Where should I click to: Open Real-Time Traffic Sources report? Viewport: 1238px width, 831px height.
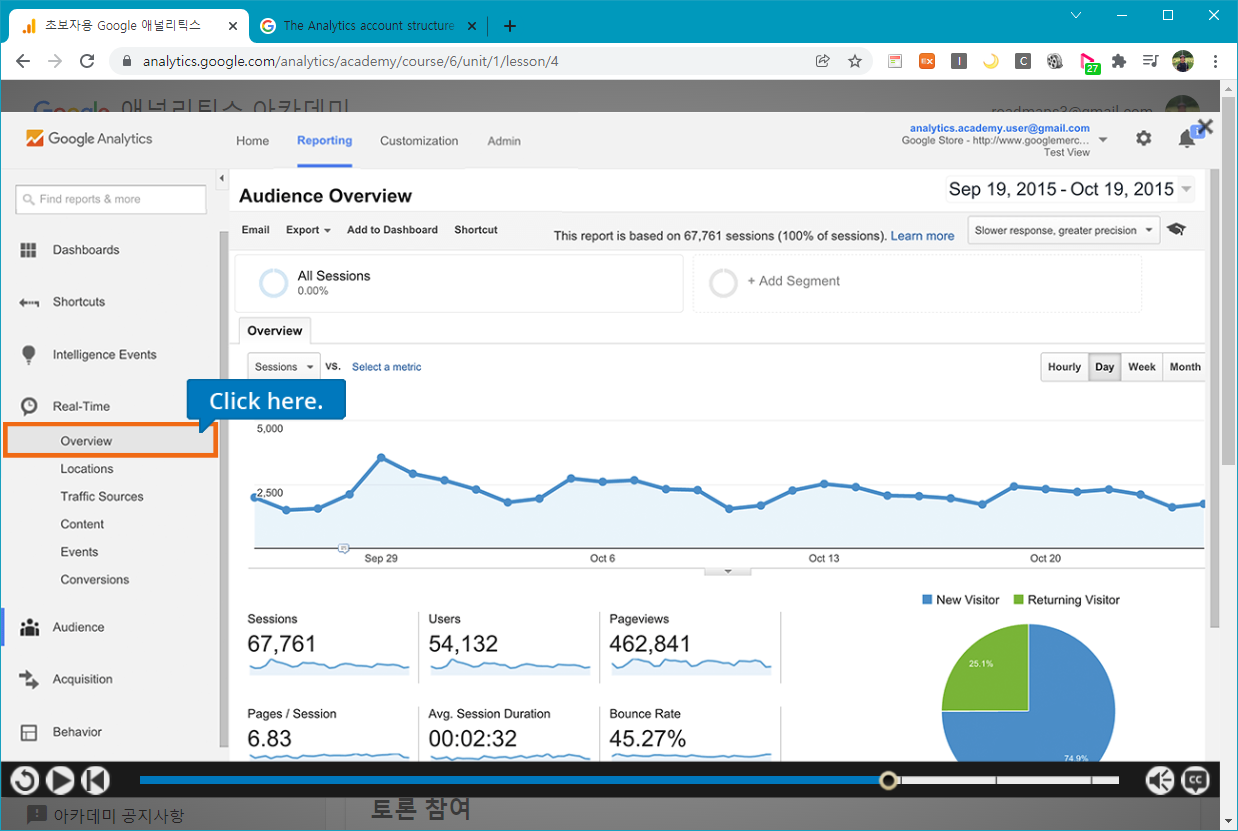click(102, 497)
